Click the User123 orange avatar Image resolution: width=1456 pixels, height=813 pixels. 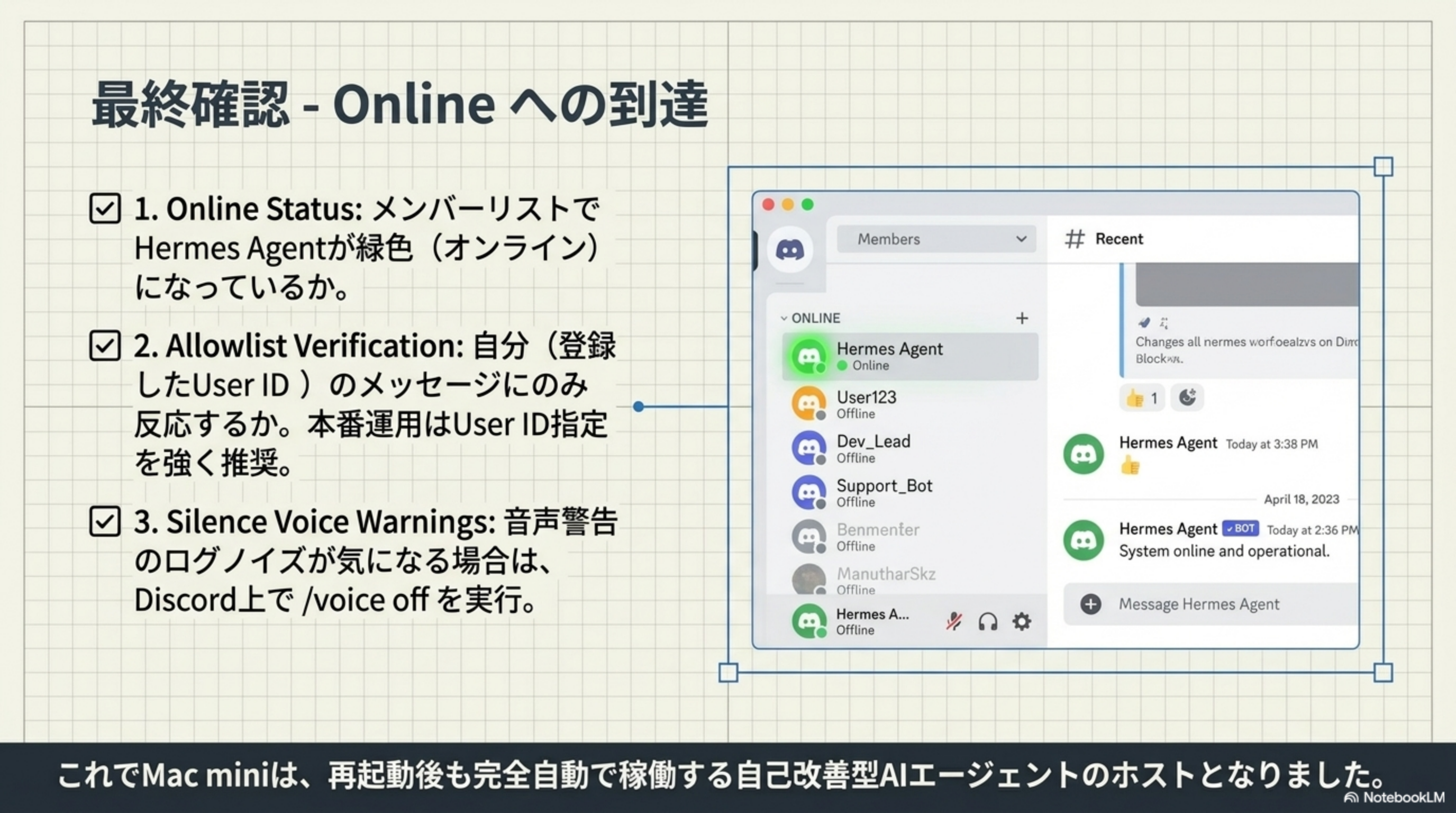pyautogui.click(x=809, y=403)
